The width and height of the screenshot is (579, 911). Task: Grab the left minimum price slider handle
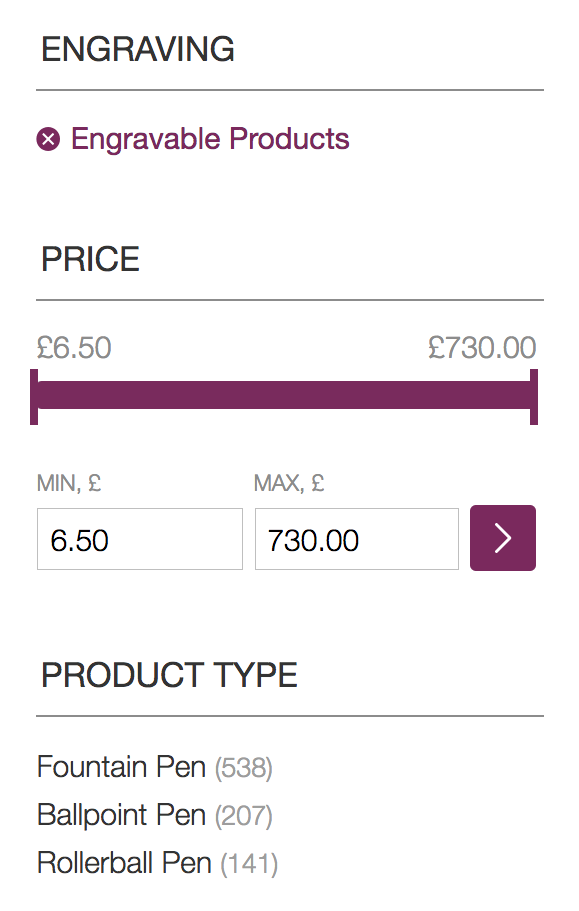click(x=34, y=397)
